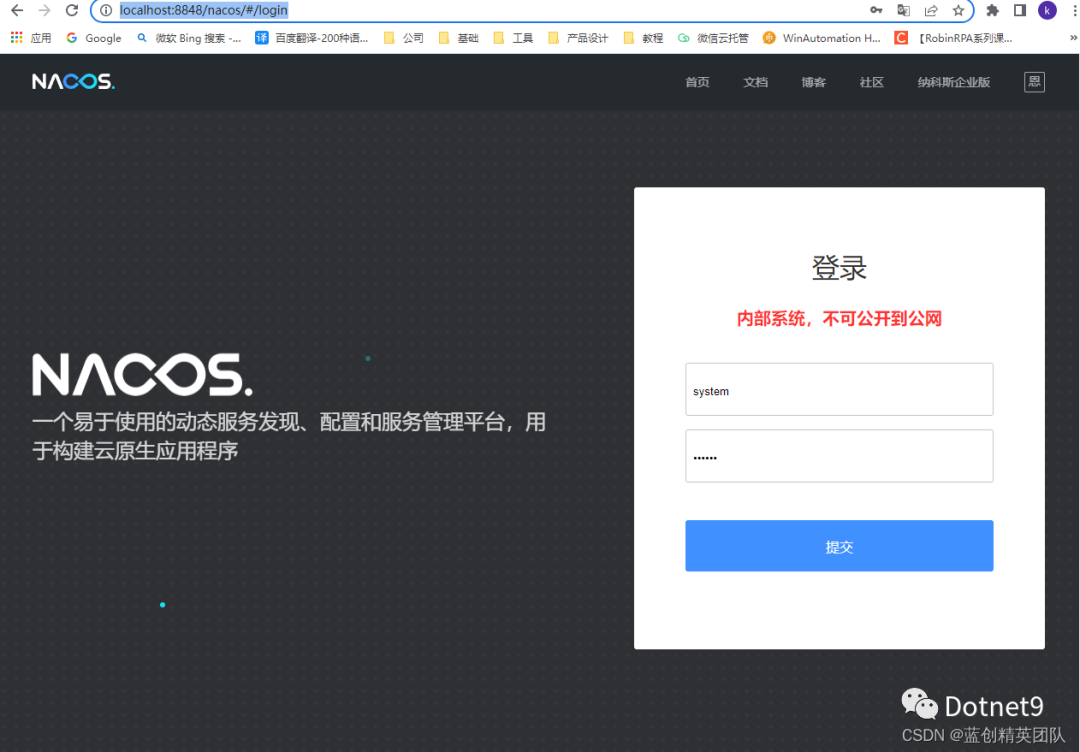Reload the page with the refresh icon

coord(72,10)
